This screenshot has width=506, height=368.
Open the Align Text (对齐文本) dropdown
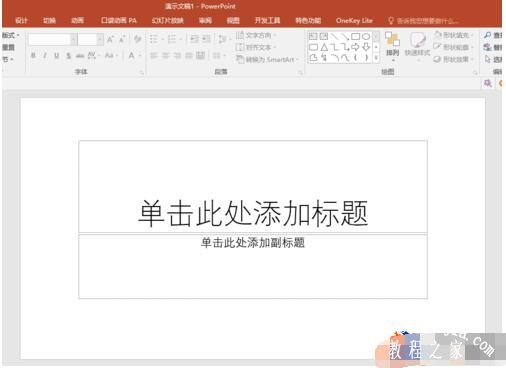256,47
